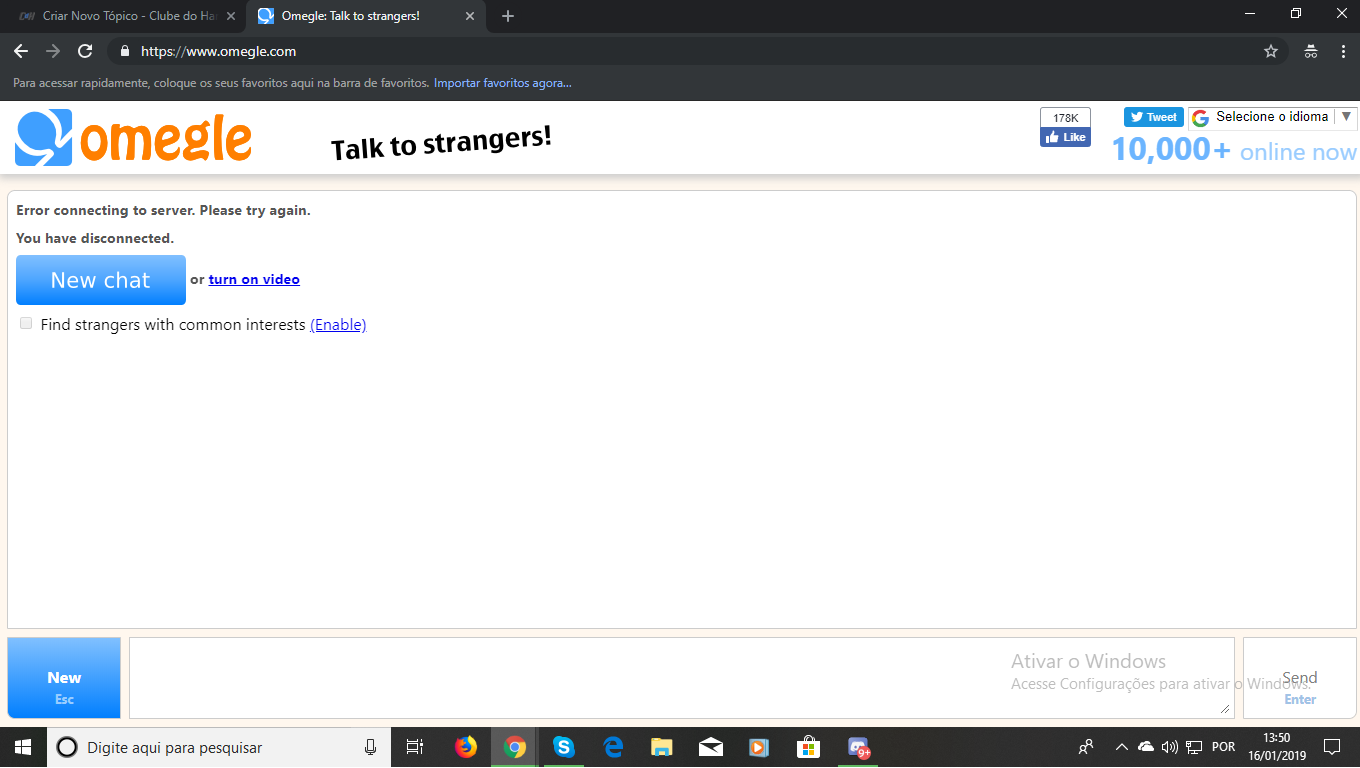The image size is (1360, 768).
Task: Click the Facebook Like button
Action: coord(1065,137)
